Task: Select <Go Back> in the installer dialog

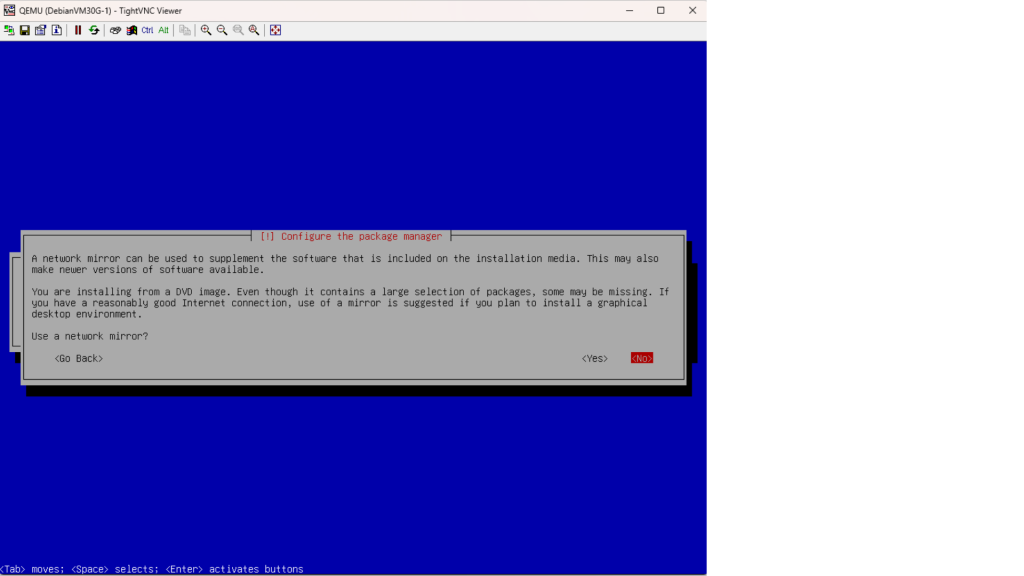Action: (x=78, y=358)
